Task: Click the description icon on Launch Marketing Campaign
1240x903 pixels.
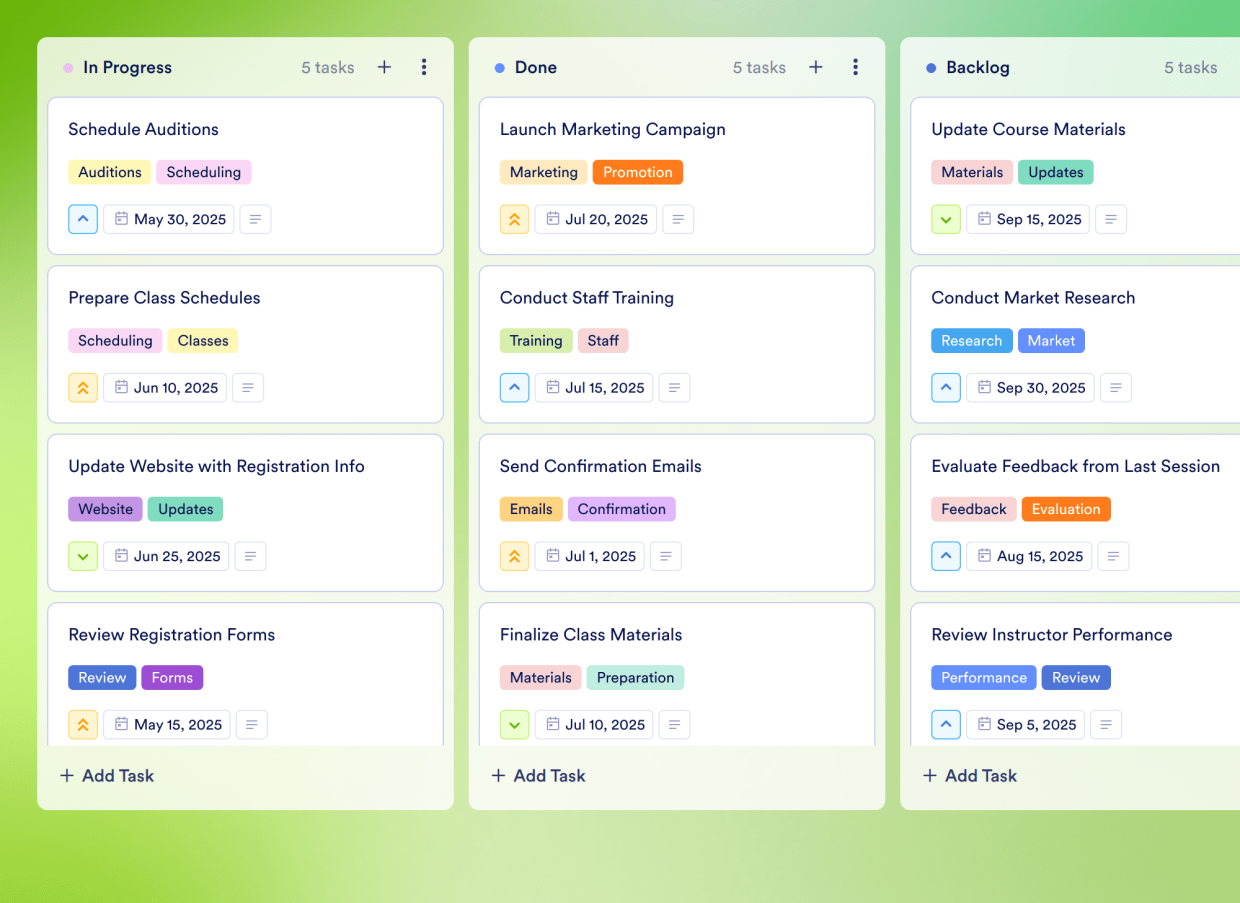Action: [x=678, y=219]
